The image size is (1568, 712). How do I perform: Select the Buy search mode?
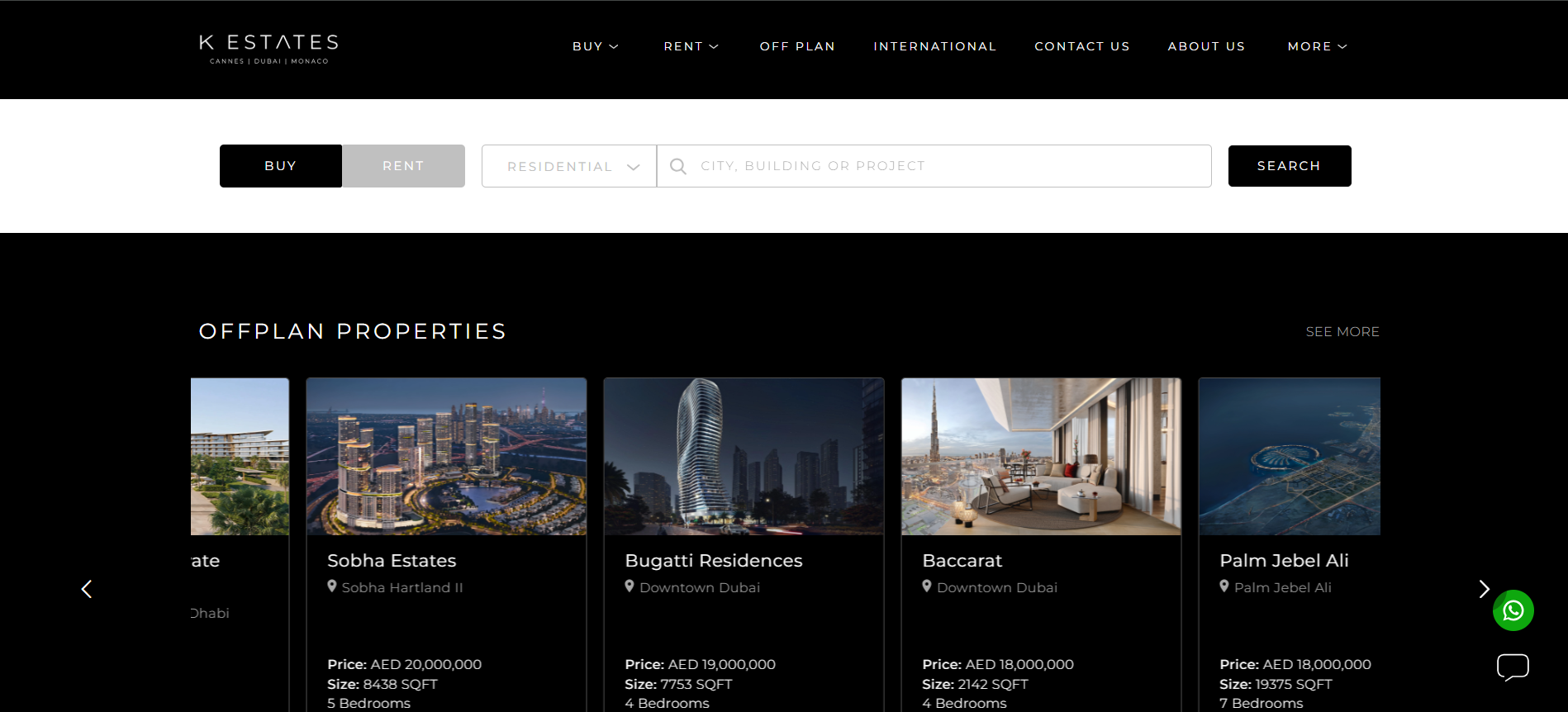click(x=280, y=166)
